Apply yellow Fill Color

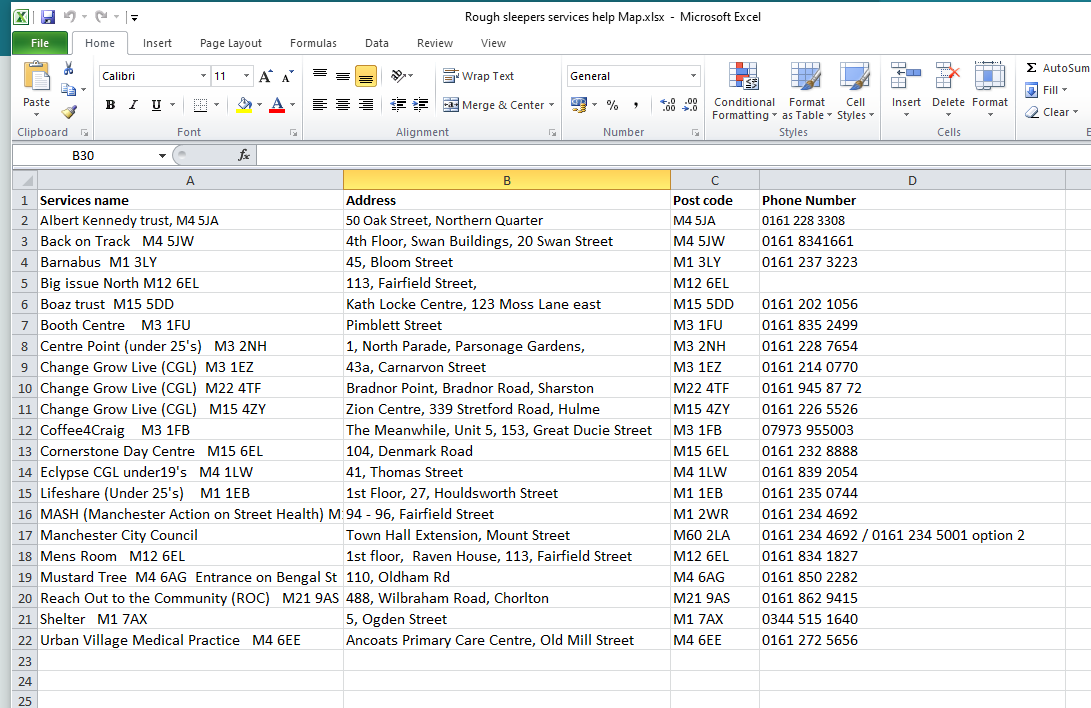pyautogui.click(x=244, y=105)
